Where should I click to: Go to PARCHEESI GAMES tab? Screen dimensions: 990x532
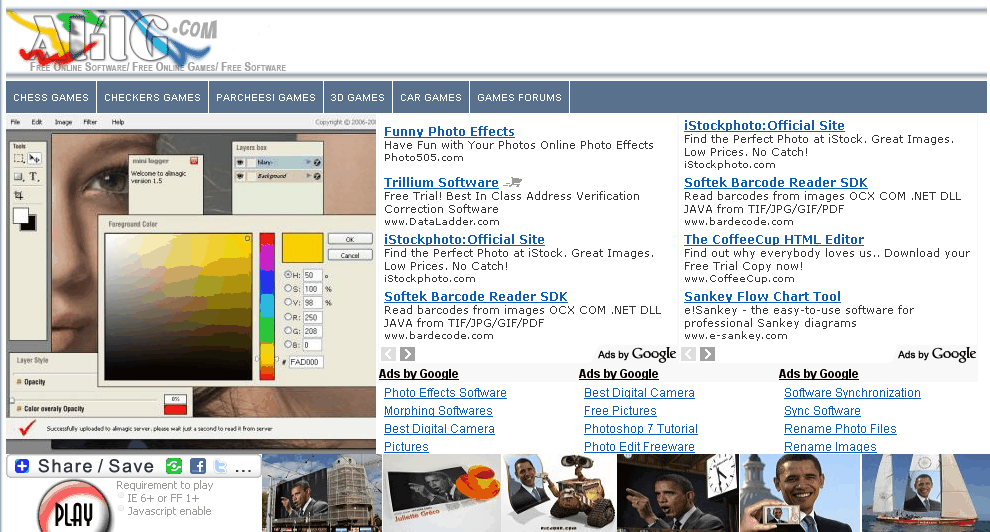click(x=266, y=98)
